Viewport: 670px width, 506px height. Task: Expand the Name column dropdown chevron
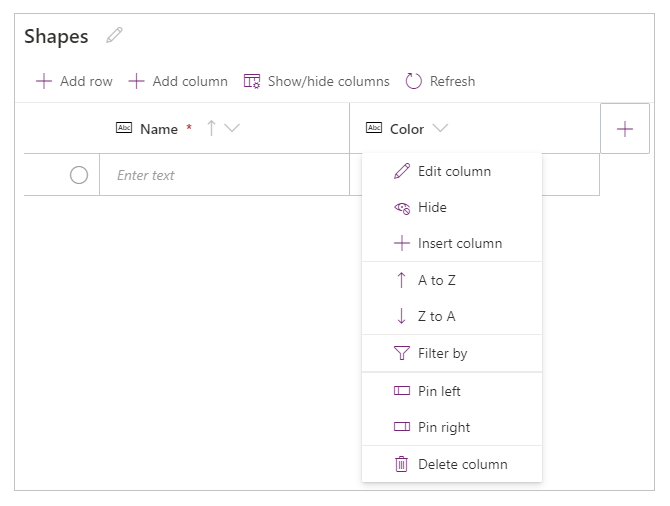click(x=232, y=127)
